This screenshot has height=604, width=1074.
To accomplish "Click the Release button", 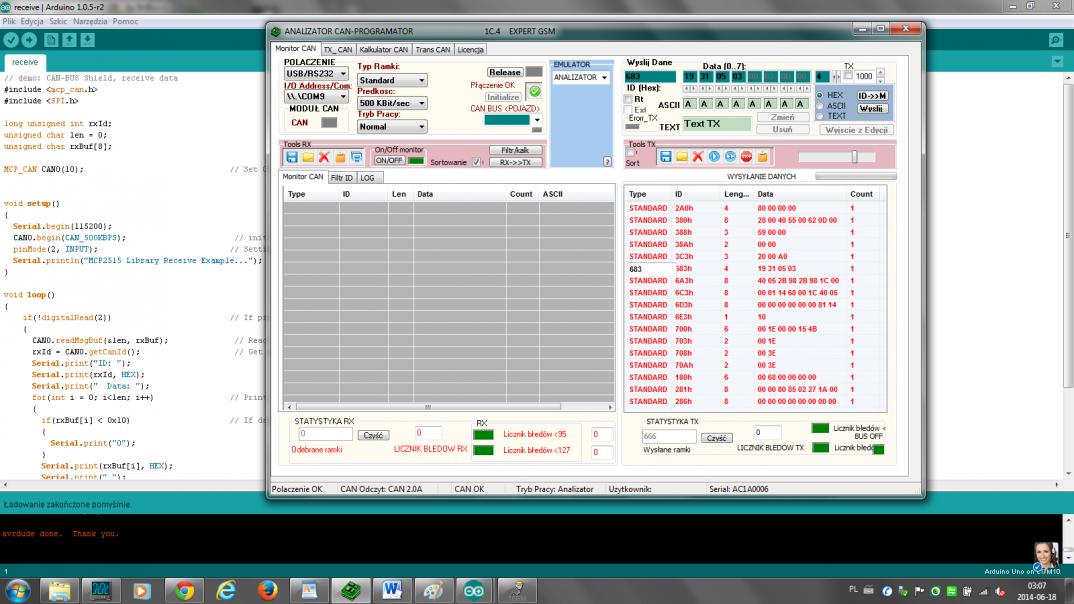I will (505, 72).
